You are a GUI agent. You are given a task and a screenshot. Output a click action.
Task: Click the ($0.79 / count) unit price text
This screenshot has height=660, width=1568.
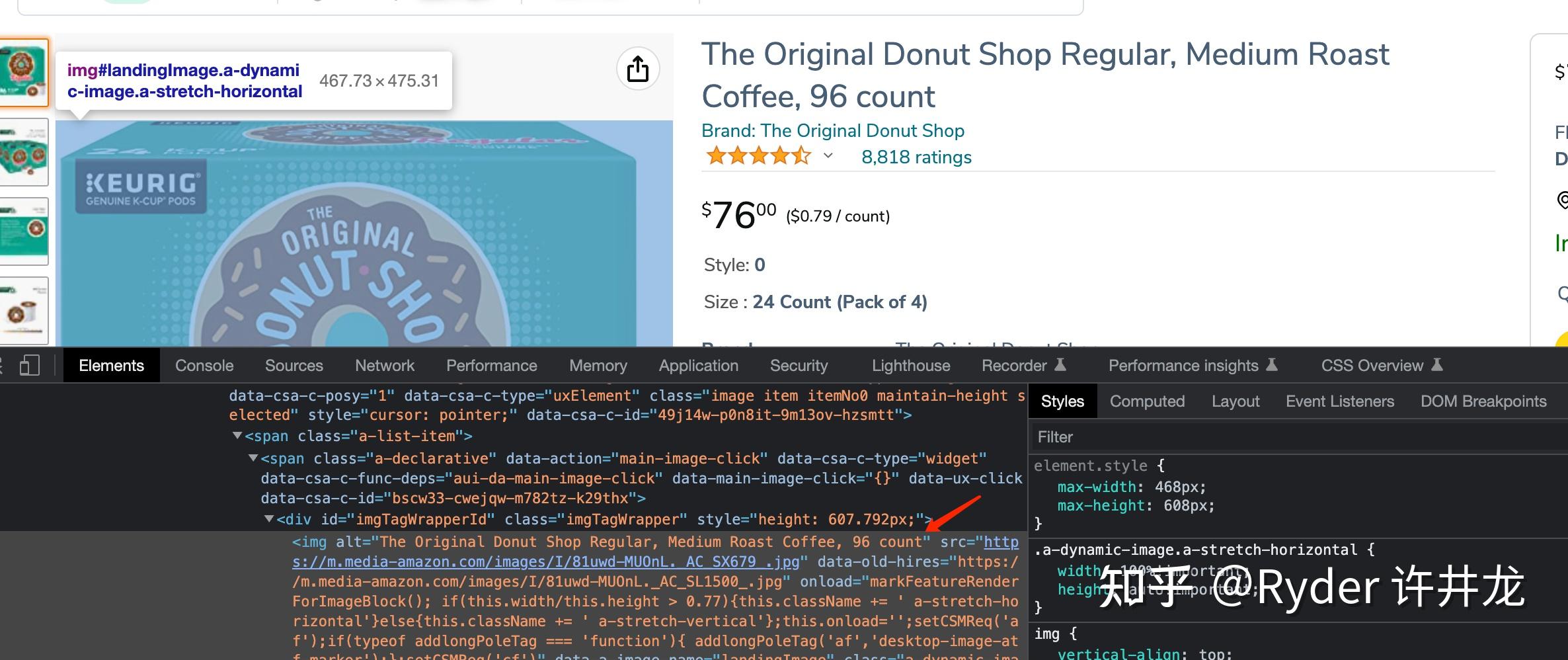coord(838,216)
